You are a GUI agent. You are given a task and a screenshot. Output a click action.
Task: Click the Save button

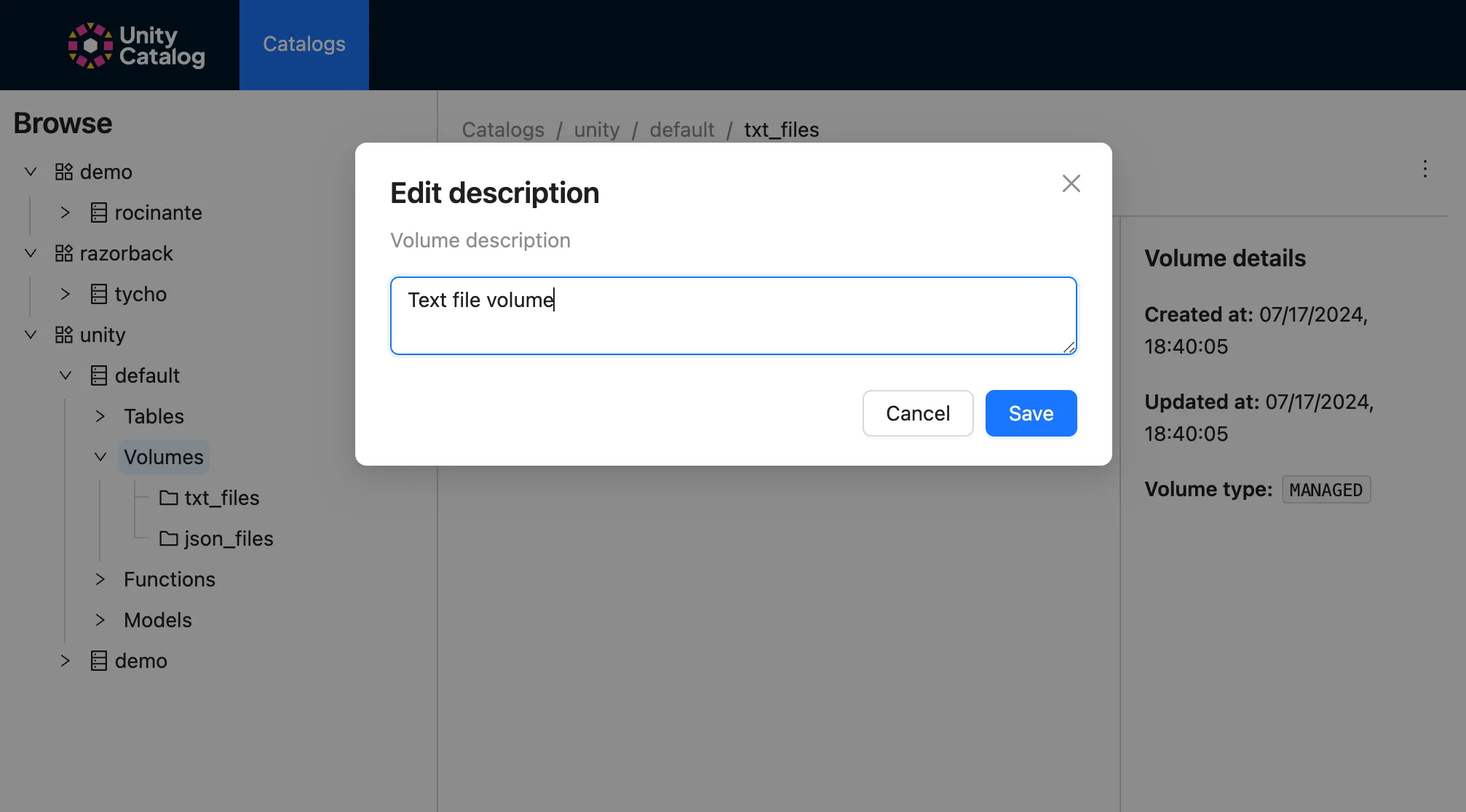pyautogui.click(x=1030, y=413)
